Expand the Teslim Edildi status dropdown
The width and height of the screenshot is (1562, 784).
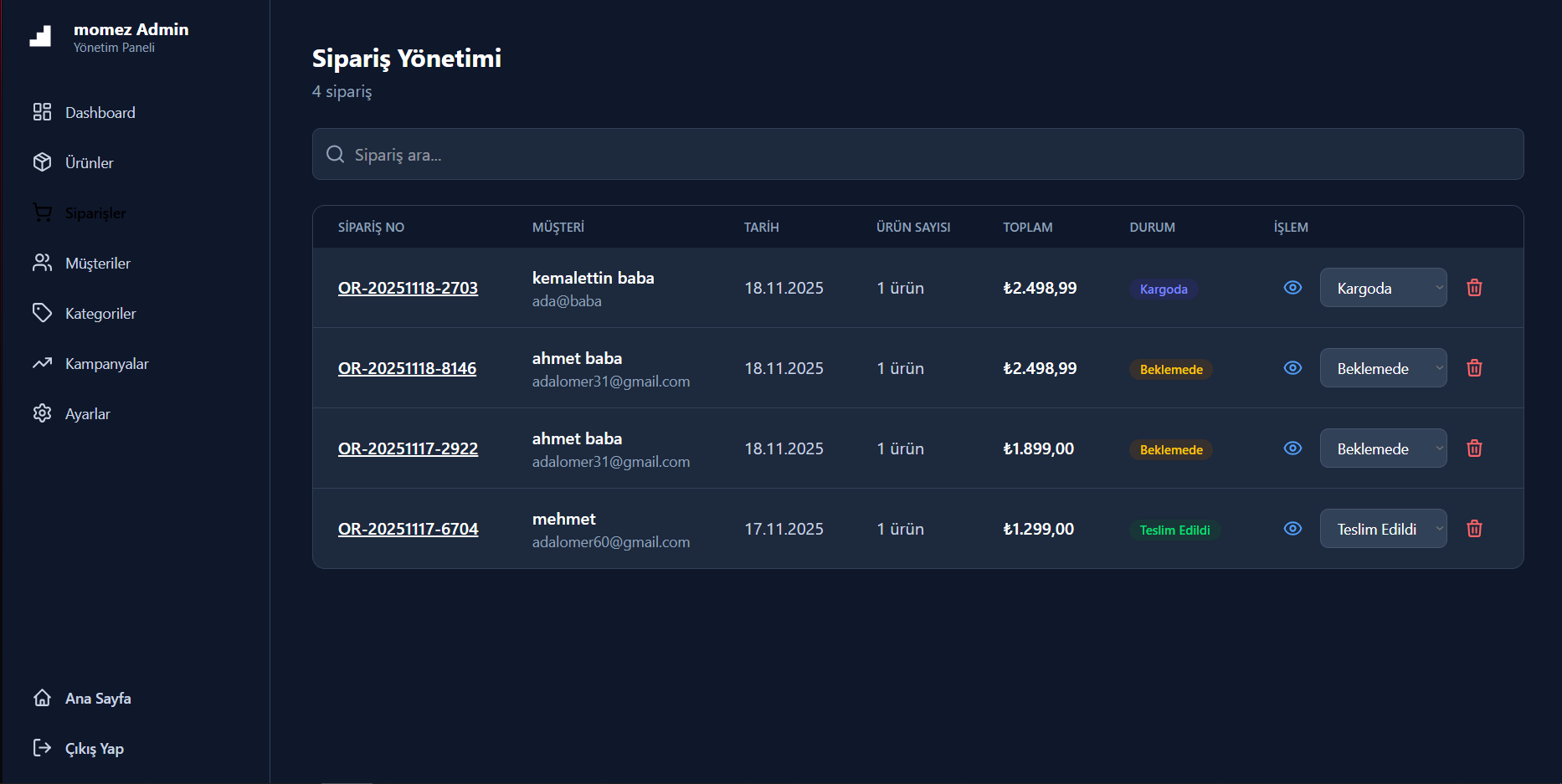click(x=1383, y=529)
